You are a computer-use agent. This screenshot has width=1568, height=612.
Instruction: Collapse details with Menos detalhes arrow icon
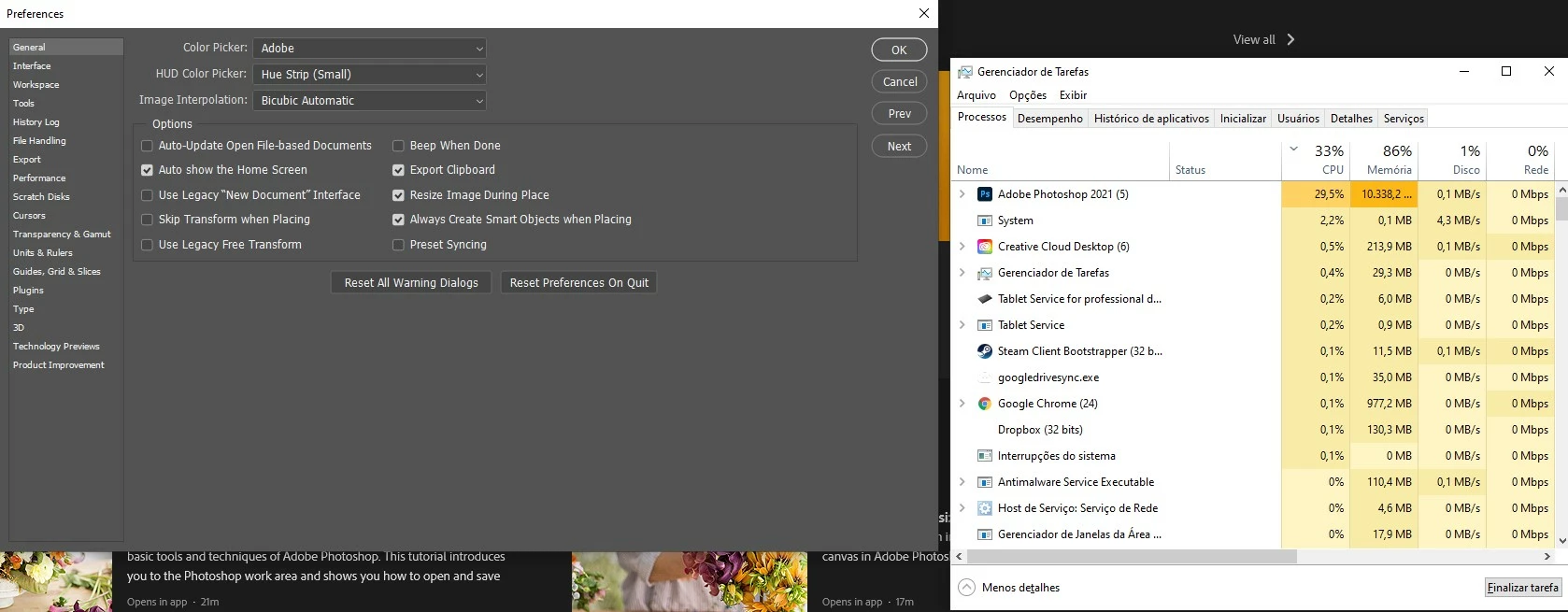pyautogui.click(x=966, y=588)
